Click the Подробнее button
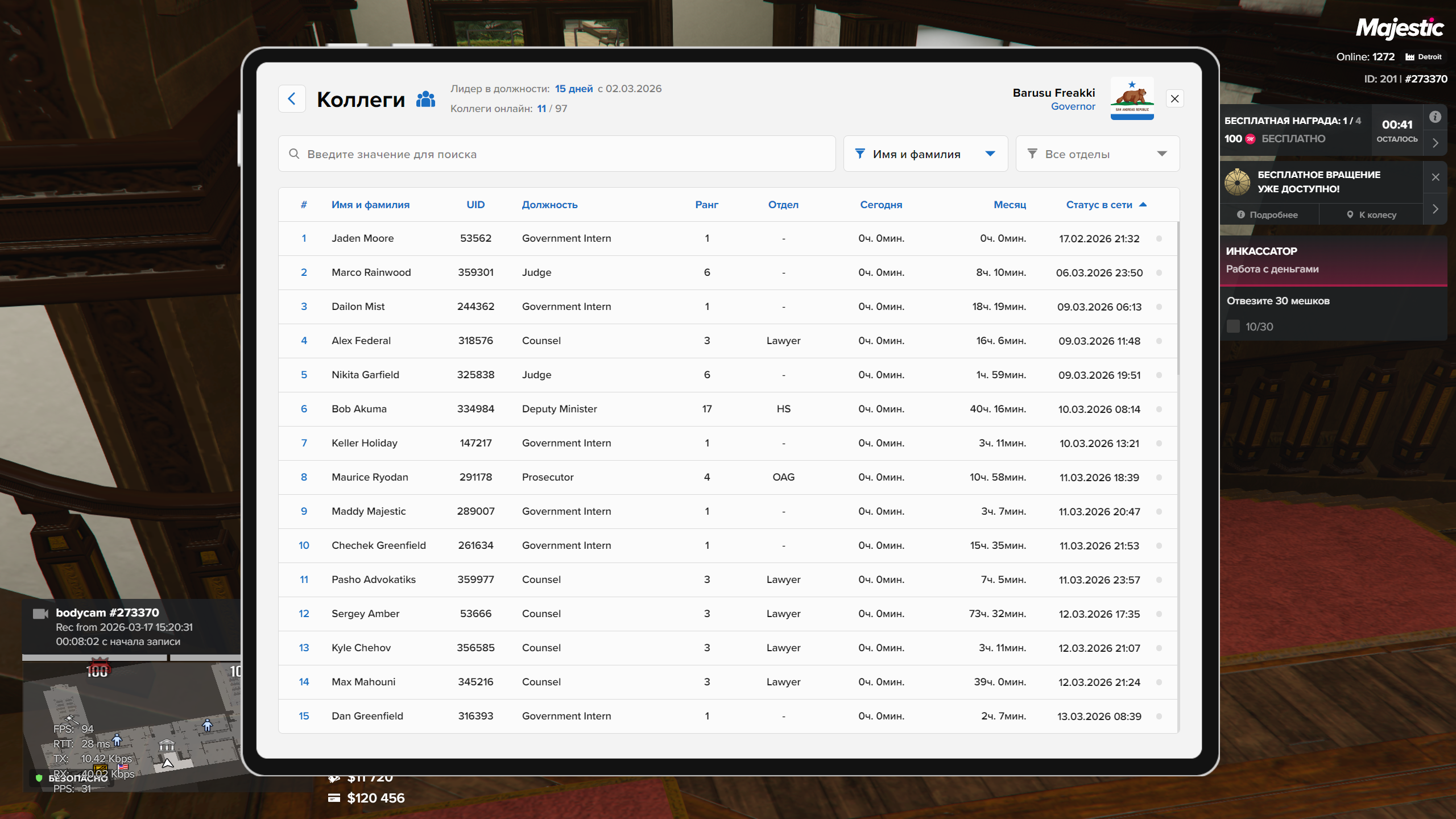The width and height of the screenshot is (1456, 819). [1268, 215]
